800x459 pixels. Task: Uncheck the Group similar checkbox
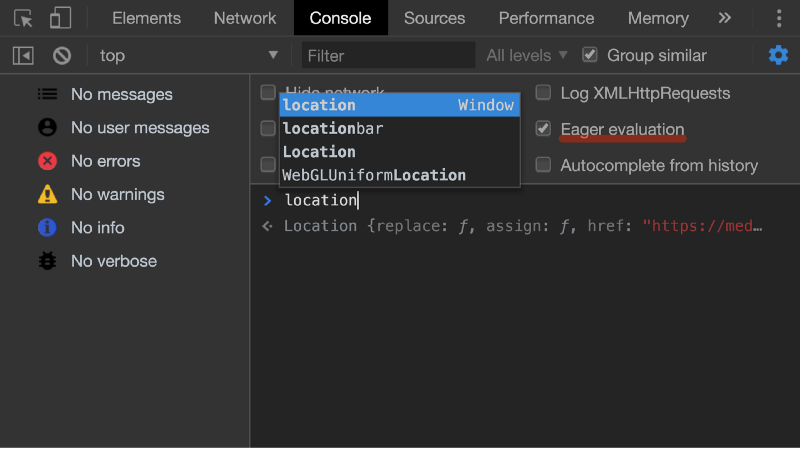(590, 55)
